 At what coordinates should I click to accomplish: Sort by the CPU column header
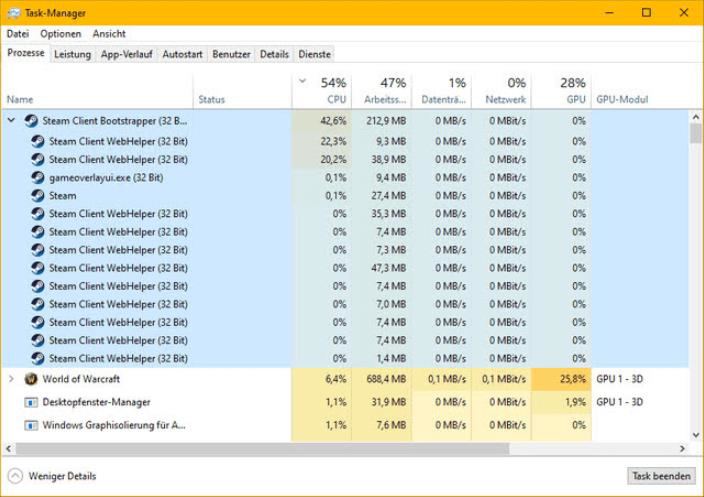322,91
